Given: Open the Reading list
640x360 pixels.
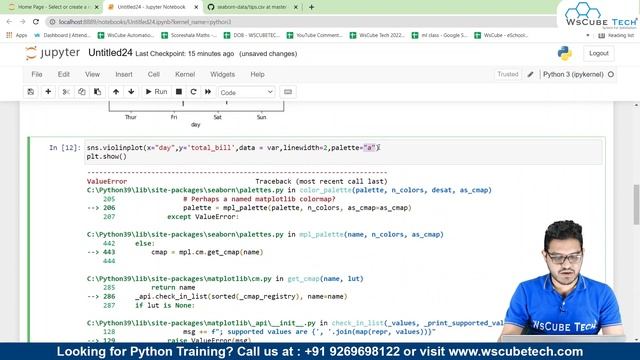Looking at the screenshot, I should (616, 36).
